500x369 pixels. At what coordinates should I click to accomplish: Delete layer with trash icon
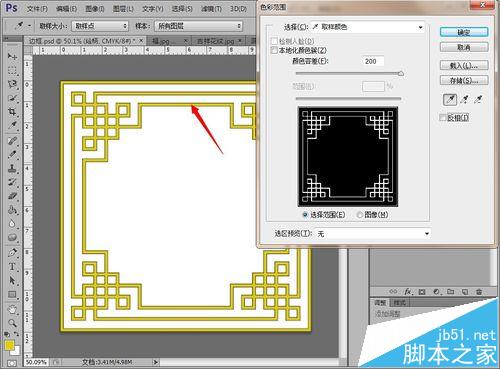[x=479, y=292]
